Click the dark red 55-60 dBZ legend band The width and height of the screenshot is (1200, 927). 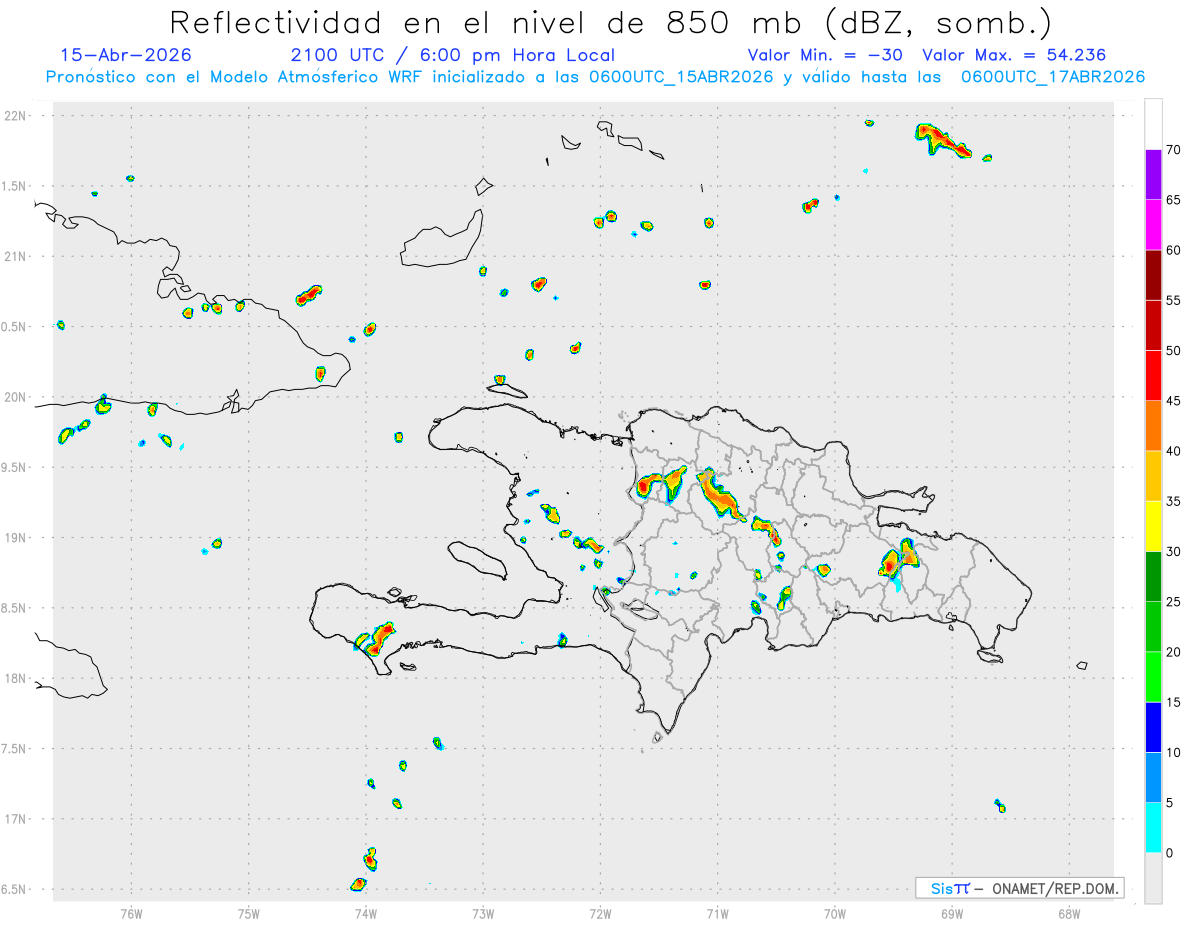[1153, 275]
